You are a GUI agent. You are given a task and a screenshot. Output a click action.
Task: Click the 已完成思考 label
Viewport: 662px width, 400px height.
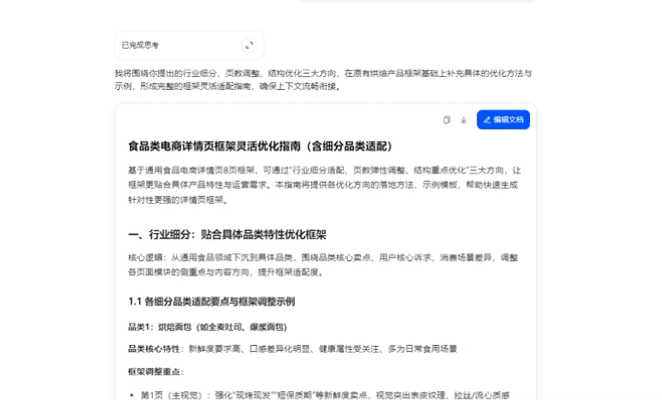point(140,45)
